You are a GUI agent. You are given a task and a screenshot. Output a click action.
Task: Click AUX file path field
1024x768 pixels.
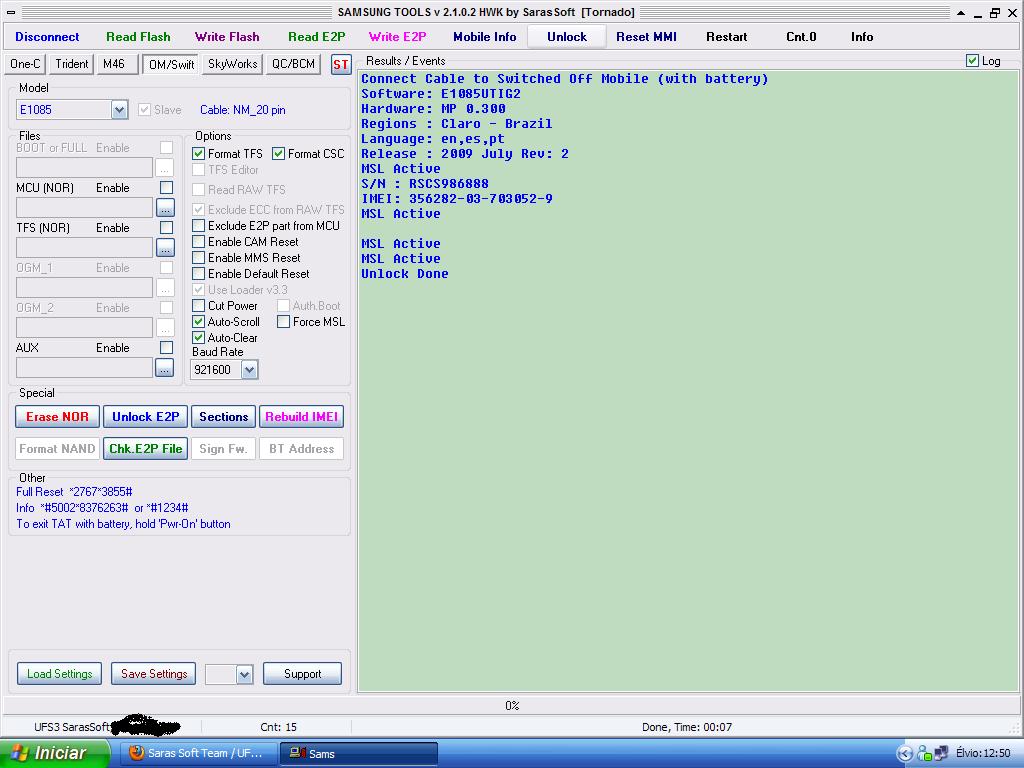[84, 368]
